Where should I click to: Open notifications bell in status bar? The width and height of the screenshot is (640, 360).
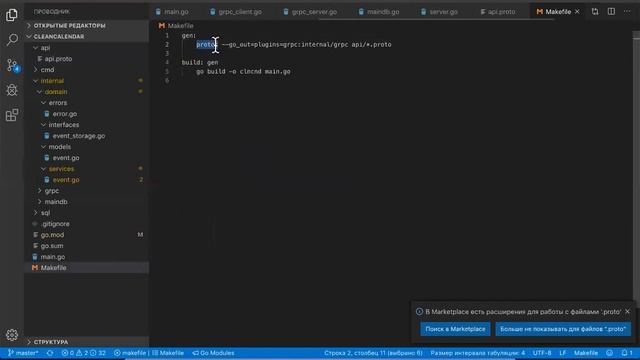[627, 353]
